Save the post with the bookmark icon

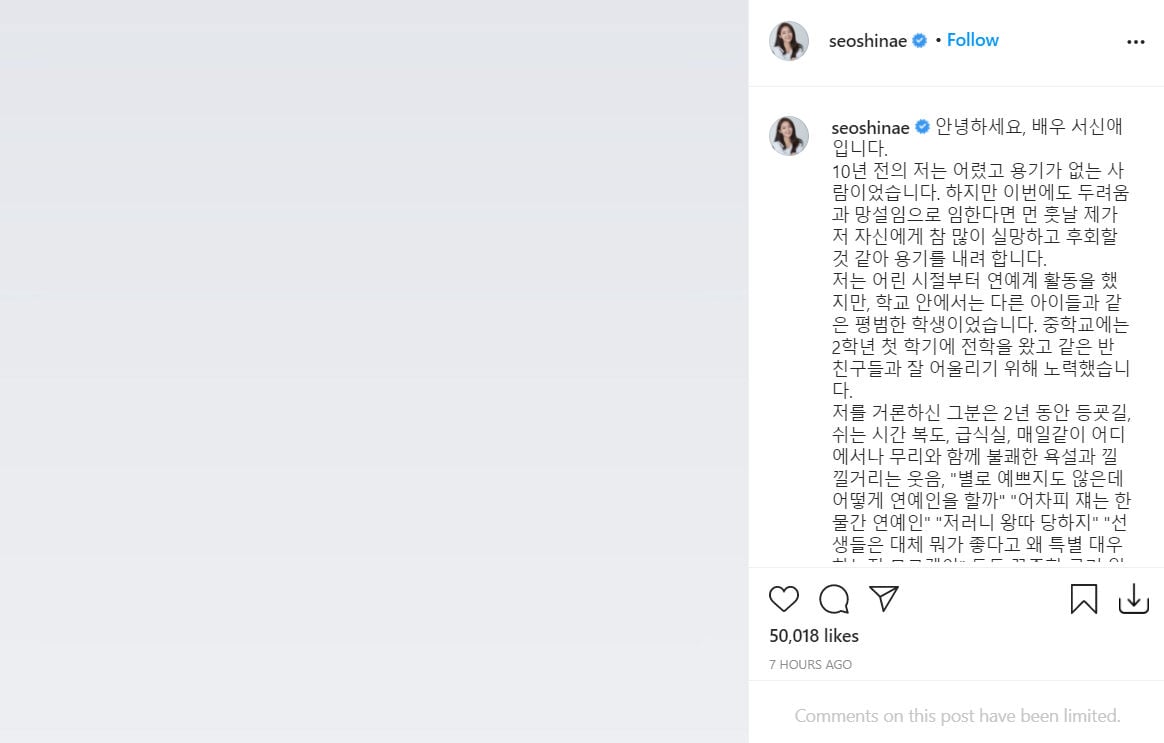1084,599
